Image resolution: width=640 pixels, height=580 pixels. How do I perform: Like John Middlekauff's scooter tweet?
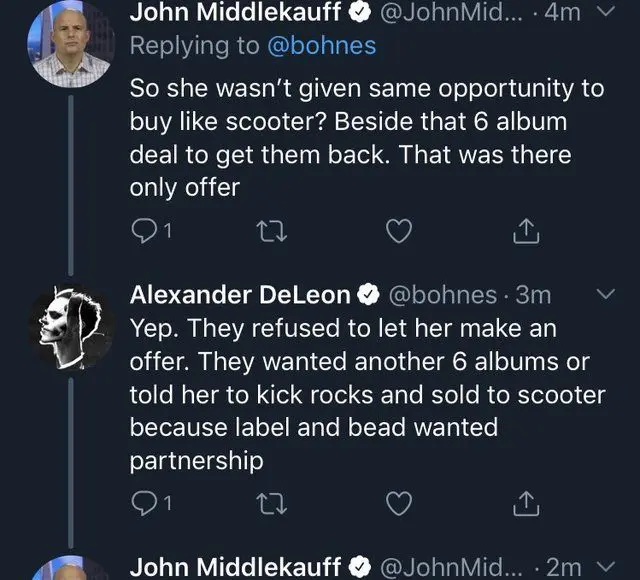coord(399,231)
